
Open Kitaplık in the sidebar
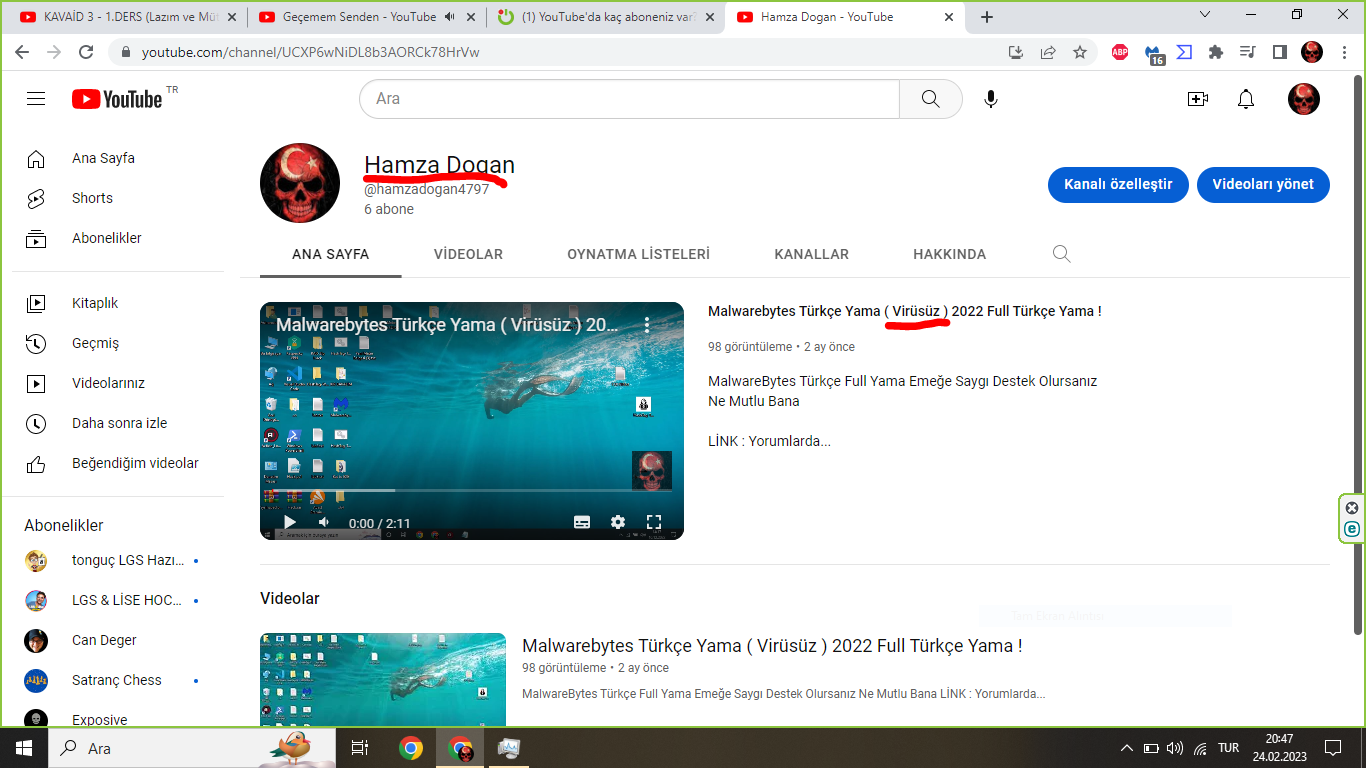[118, 303]
